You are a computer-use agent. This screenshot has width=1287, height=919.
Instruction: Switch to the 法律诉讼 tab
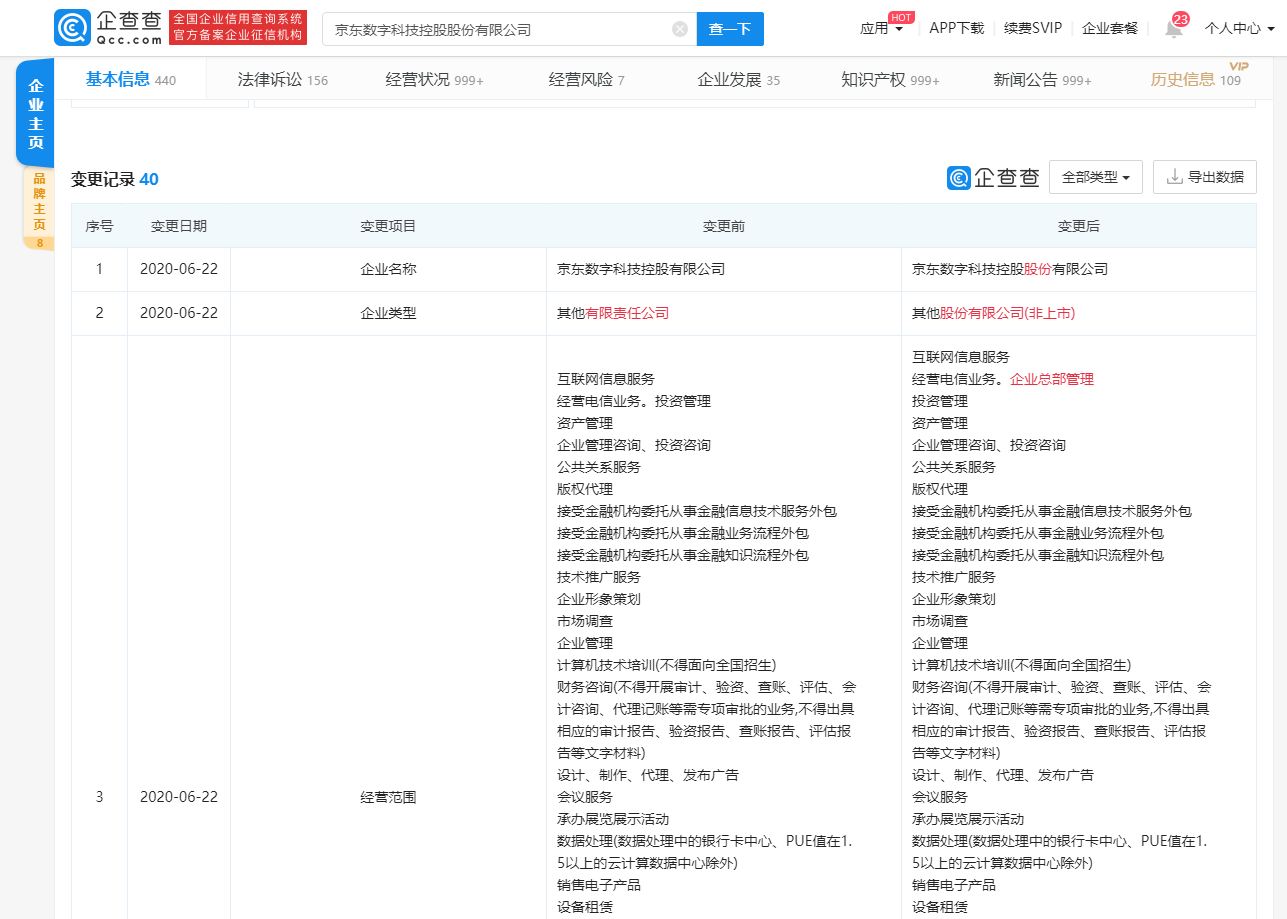tap(283, 80)
